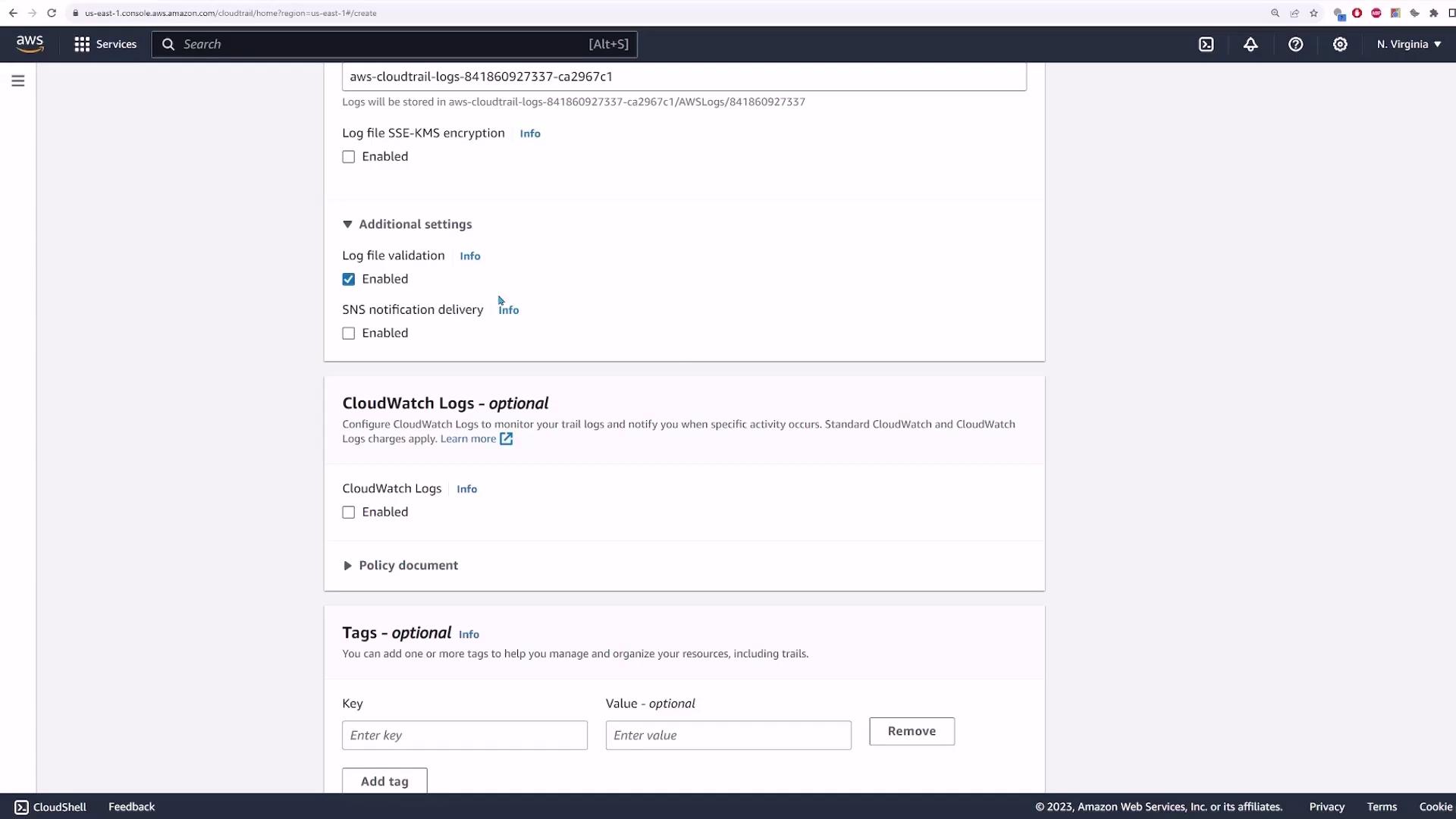The width and height of the screenshot is (1456, 819).
Task: Open Info link next to Tags heading
Action: 469,635
